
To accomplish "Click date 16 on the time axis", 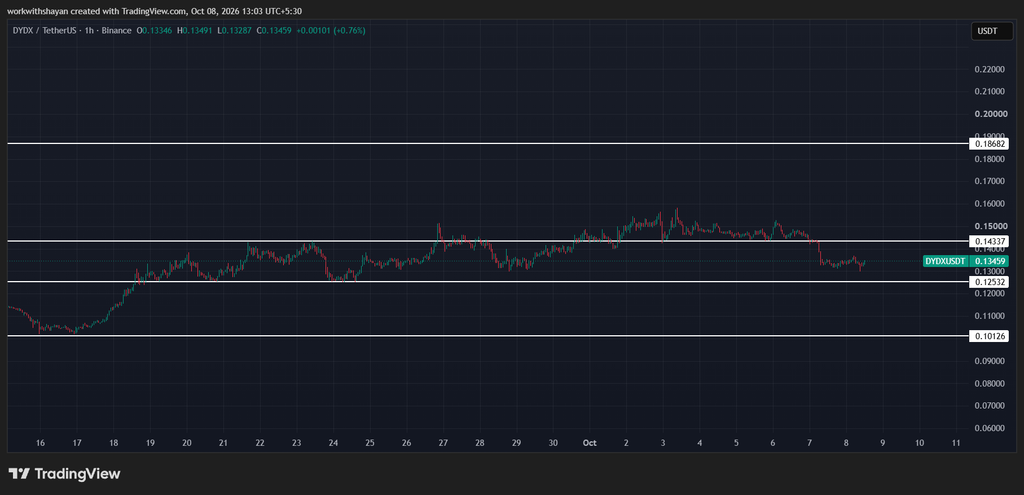I will click(x=40, y=443).
